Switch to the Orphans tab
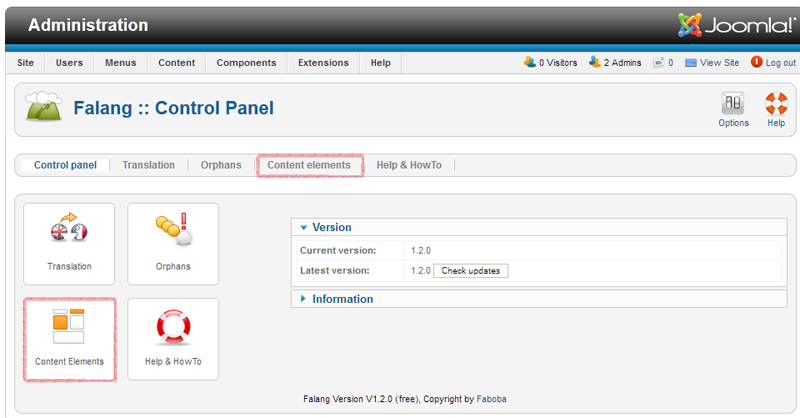 [x=221, y=165]
